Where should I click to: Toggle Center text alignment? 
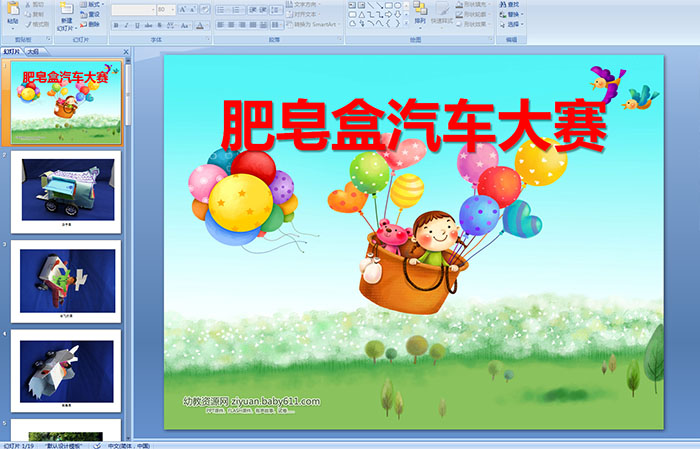coord(231,25)
